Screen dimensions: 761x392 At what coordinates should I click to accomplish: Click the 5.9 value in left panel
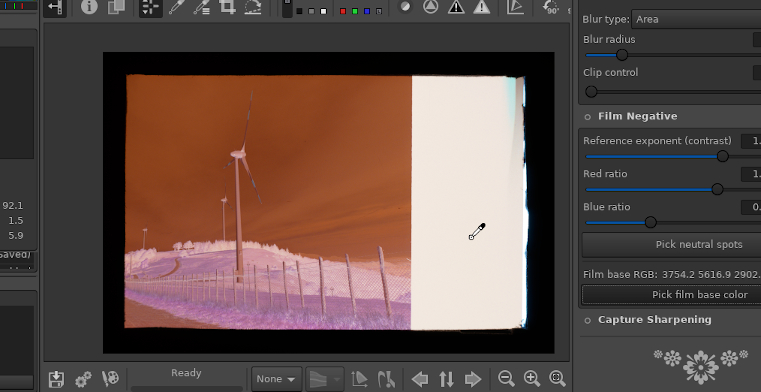(16, 236)
